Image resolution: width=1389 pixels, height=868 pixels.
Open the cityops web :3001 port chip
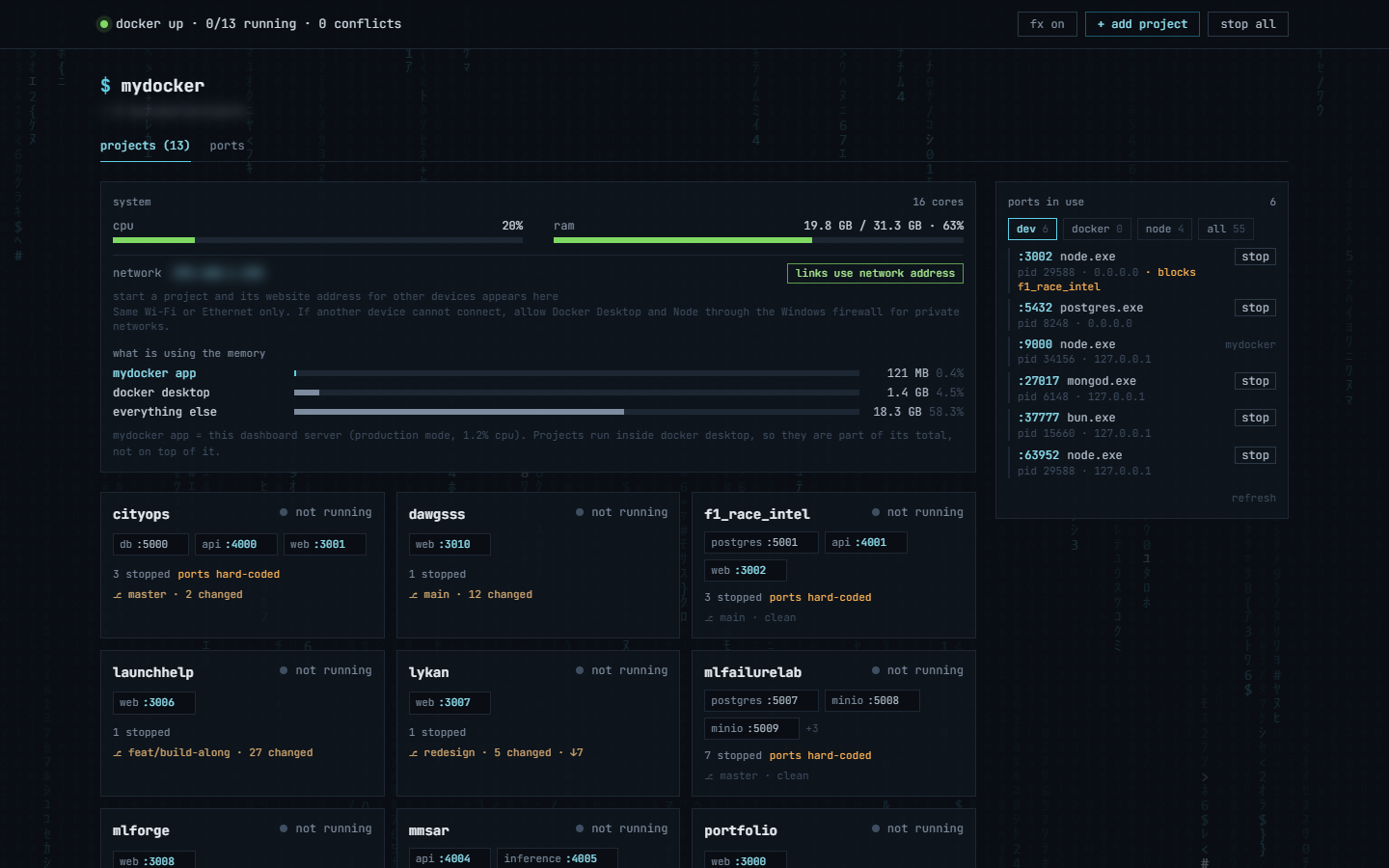tap(325, 545)
